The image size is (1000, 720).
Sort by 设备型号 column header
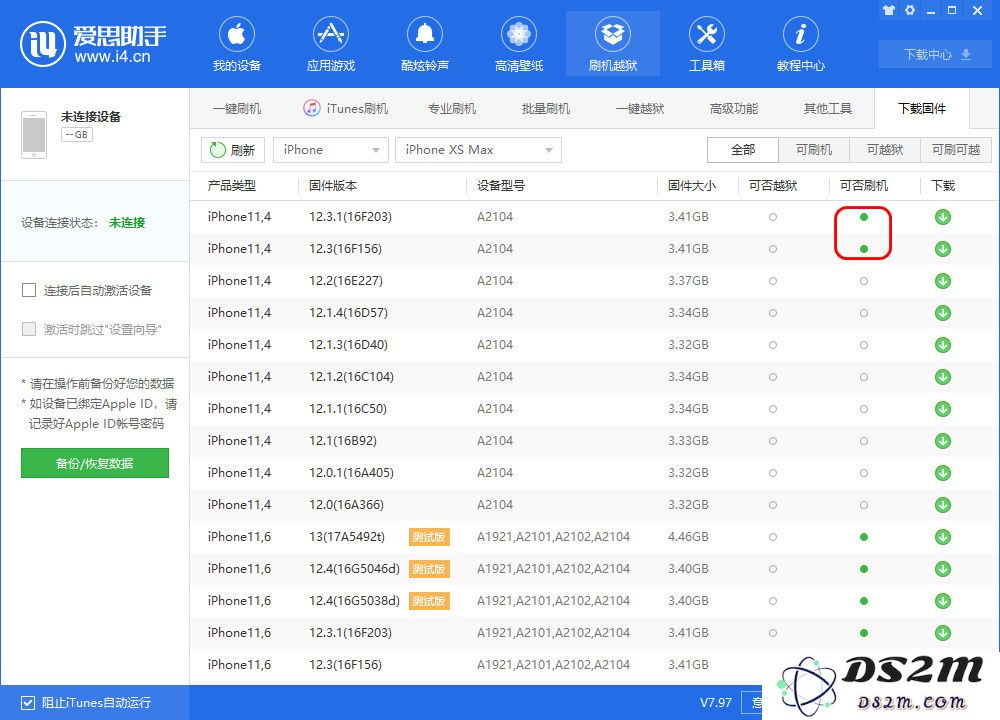pos(501,186)
